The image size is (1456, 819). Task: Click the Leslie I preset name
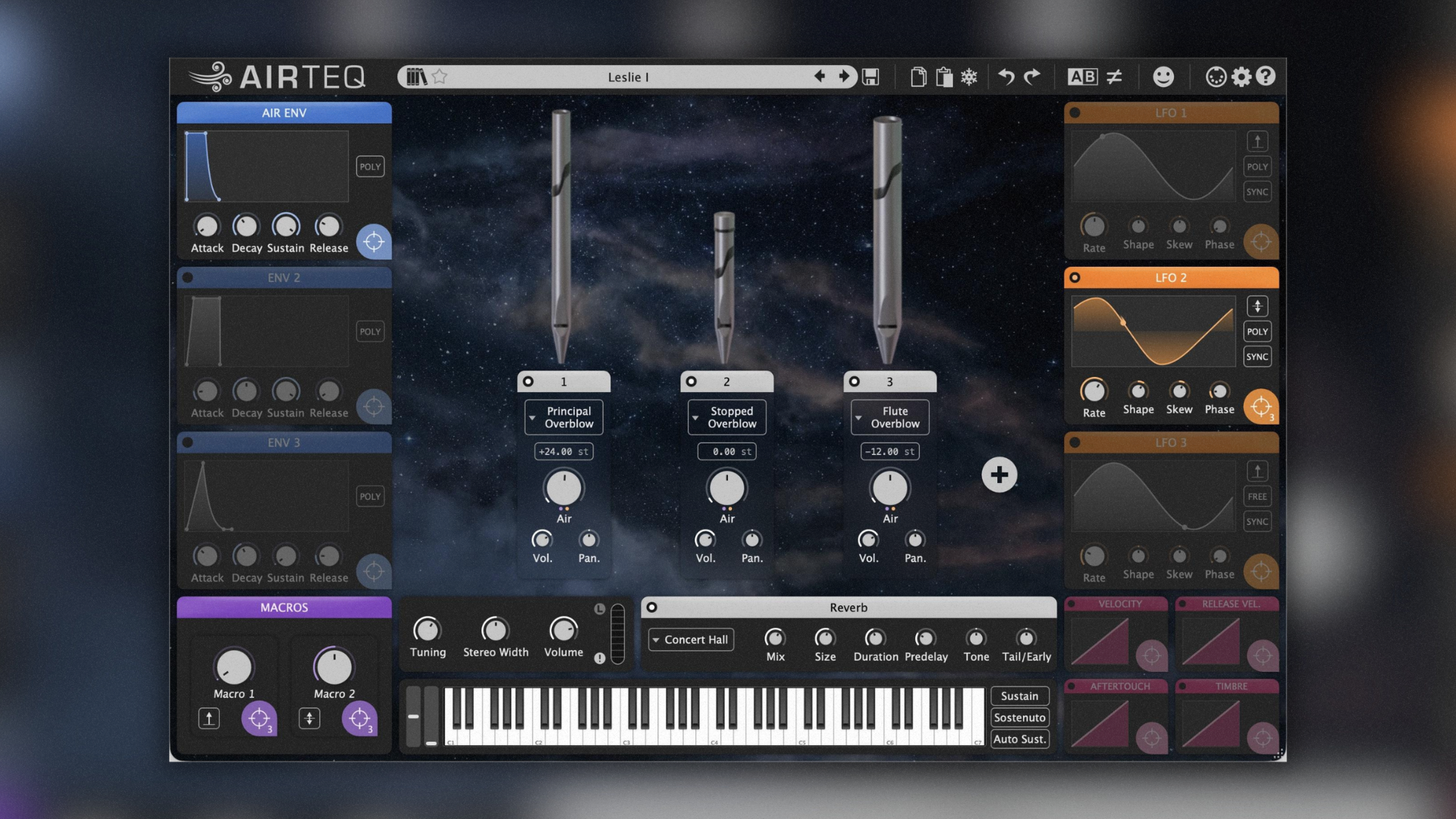click(628, 77)
